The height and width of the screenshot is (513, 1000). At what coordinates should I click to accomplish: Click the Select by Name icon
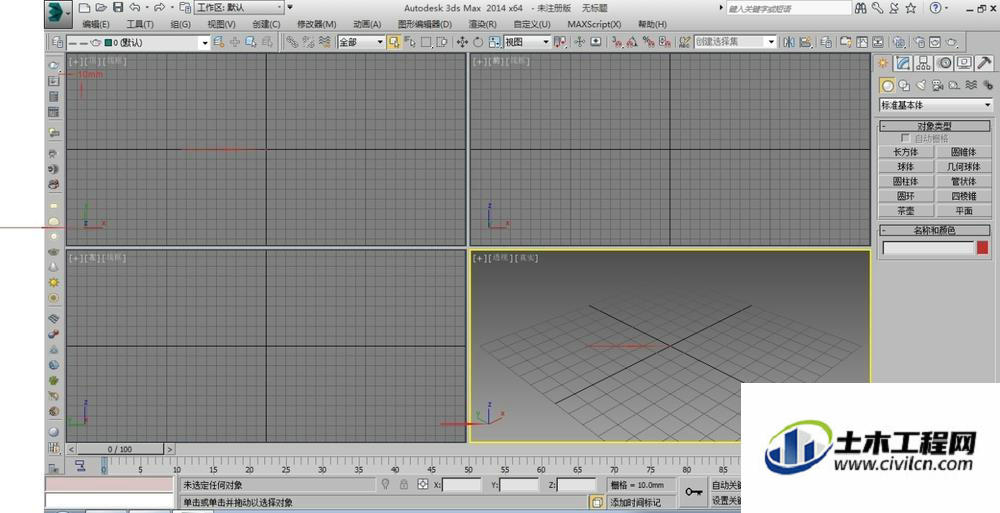coord(409,42)
